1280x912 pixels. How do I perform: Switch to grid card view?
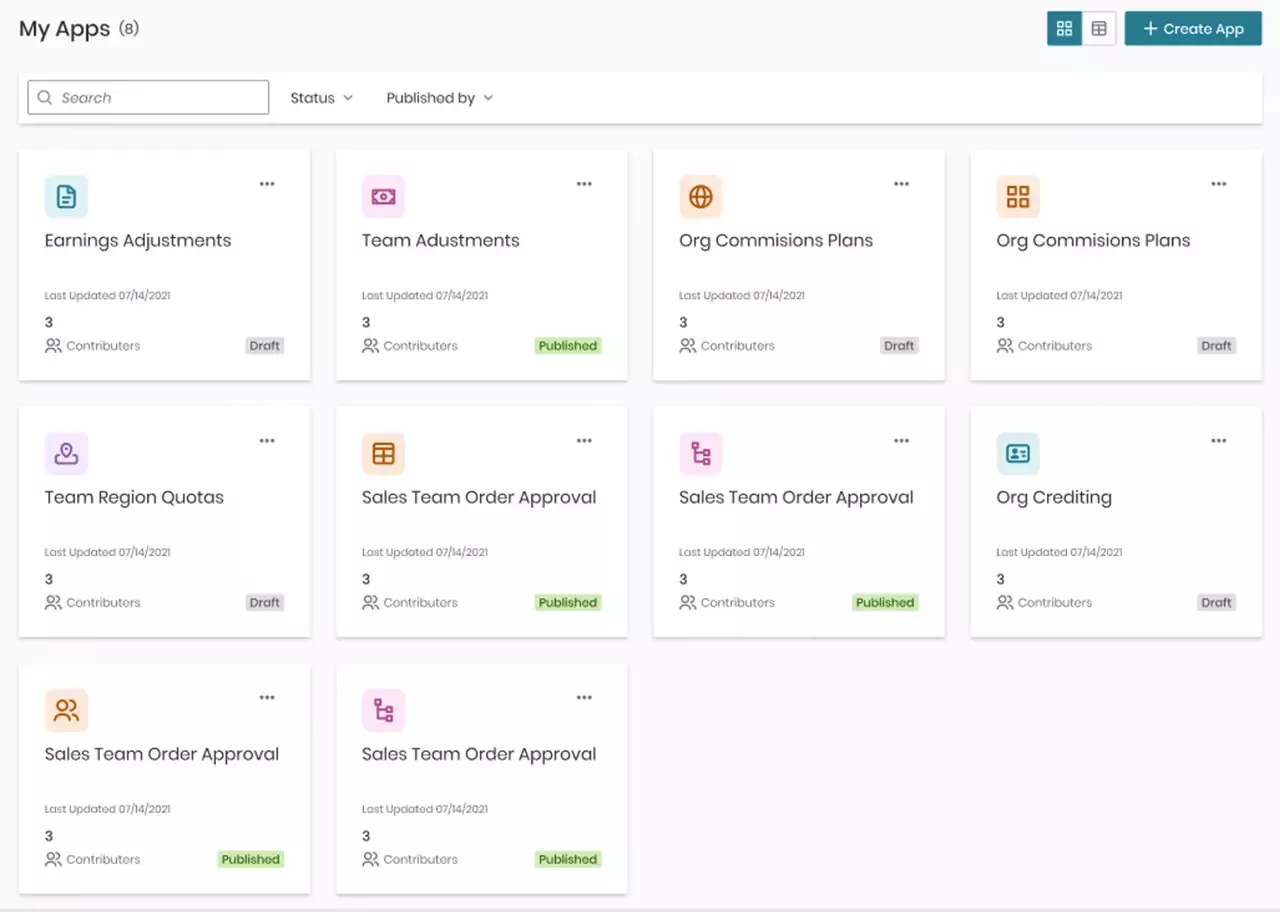(x=1064, y=29)
